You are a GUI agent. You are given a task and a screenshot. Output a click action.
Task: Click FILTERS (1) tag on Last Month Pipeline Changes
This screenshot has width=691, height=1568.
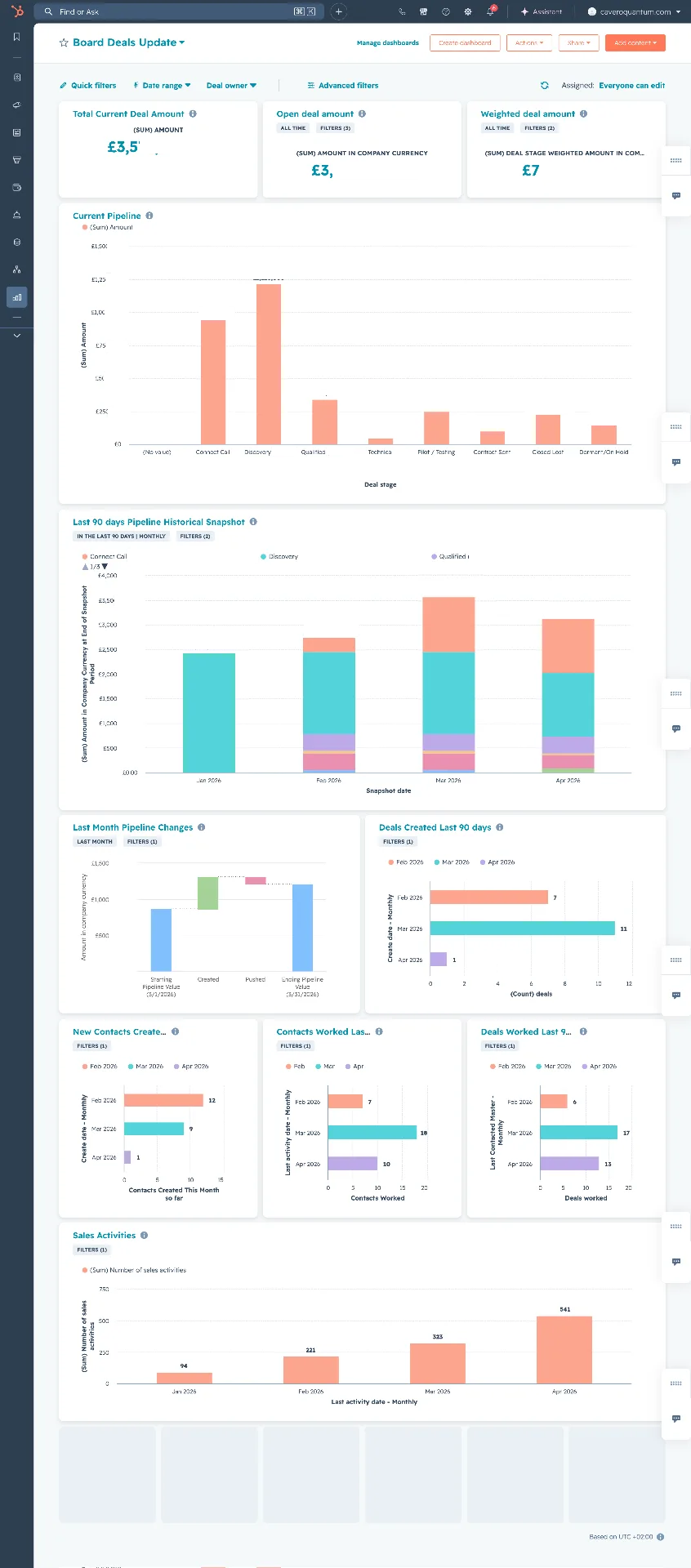pos(142,841)
